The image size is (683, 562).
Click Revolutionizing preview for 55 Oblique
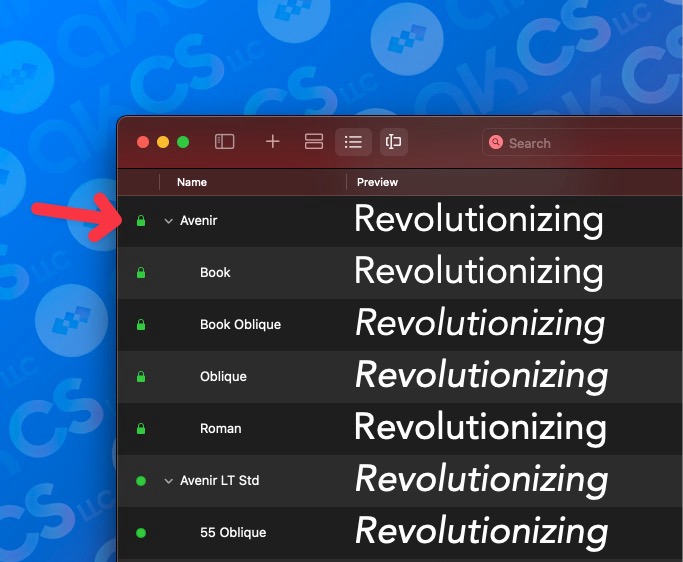pyautogui.click(x=482, y=532)
